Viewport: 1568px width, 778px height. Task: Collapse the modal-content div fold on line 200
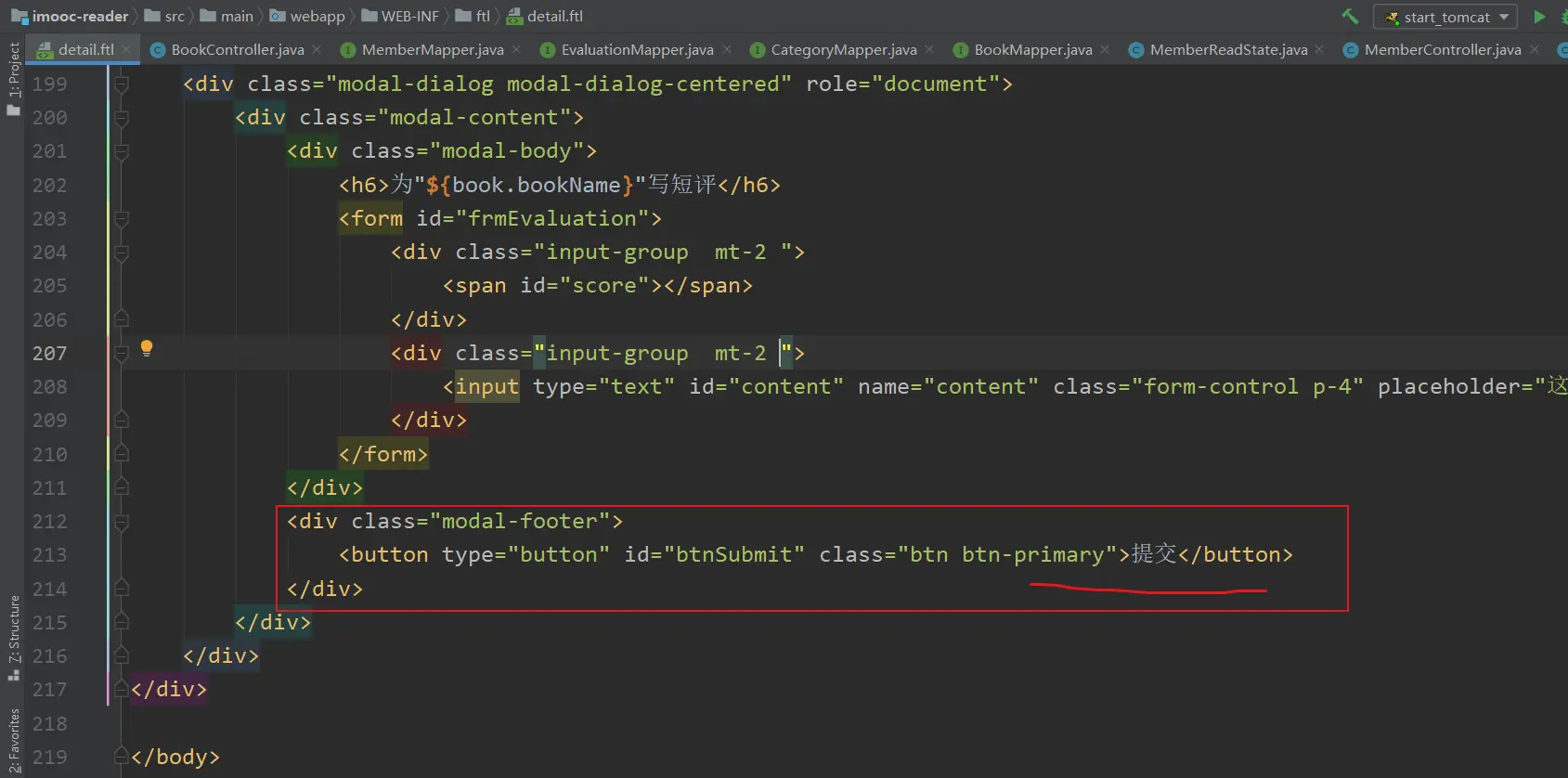click(x=121, y=118)
